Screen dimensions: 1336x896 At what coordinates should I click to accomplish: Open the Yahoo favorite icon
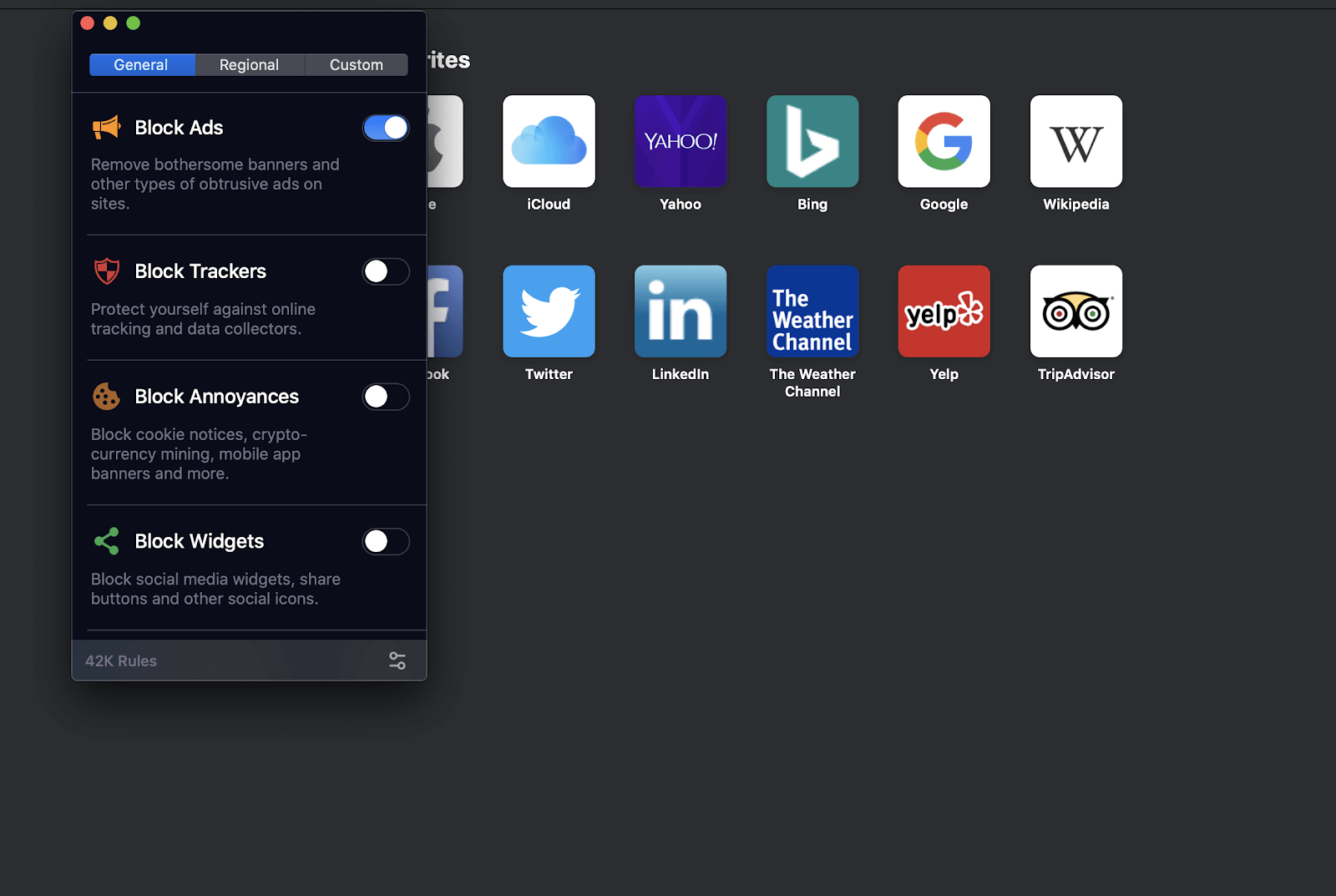(x=681, y=141)
